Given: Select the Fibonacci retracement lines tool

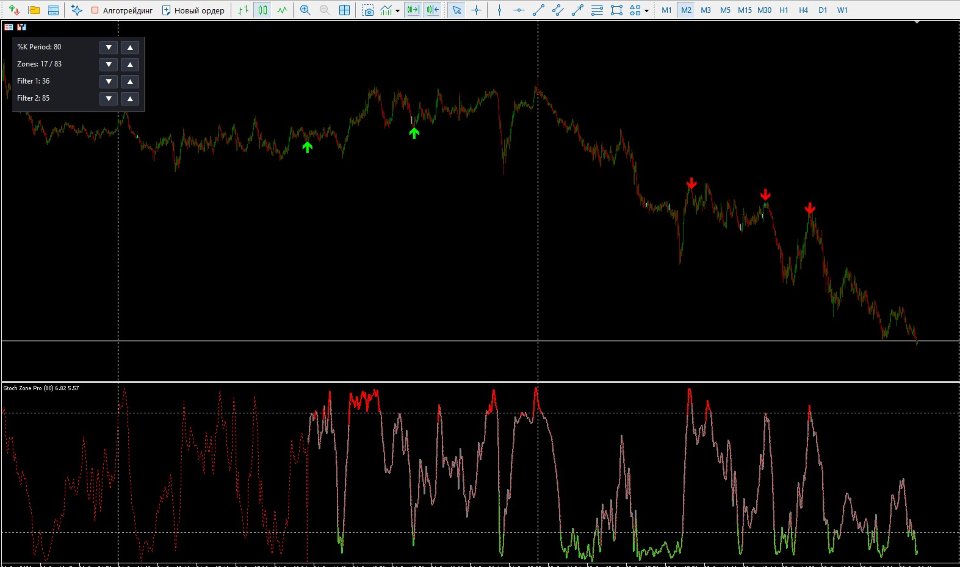Looking at the screenshot, I should coord(597,10).
